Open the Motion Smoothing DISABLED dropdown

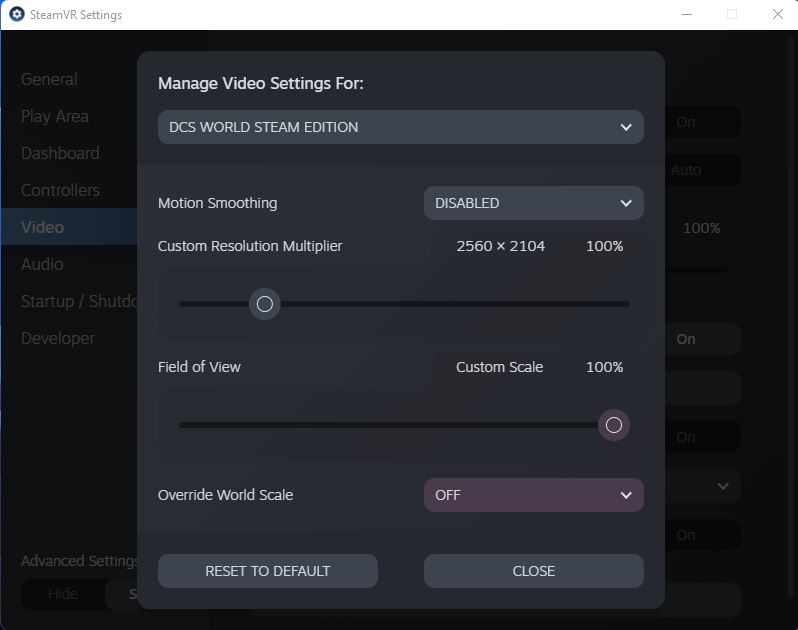[533, 203]
